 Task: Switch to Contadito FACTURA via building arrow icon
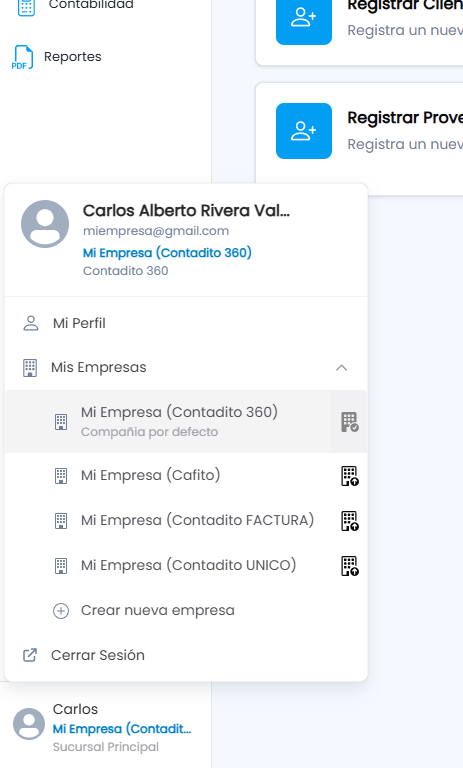point(349,521)
